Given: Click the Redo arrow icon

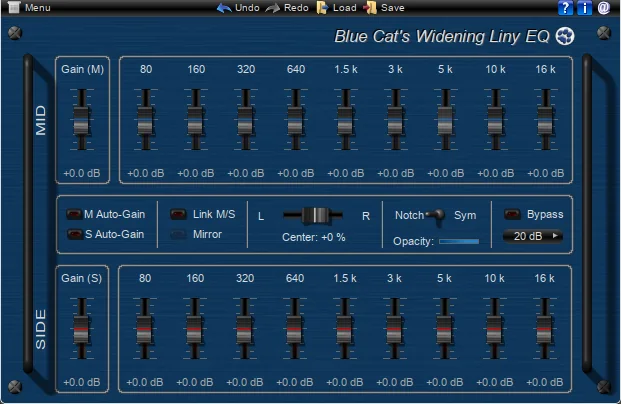Looking at the screenshot, I should pos(272,8).
